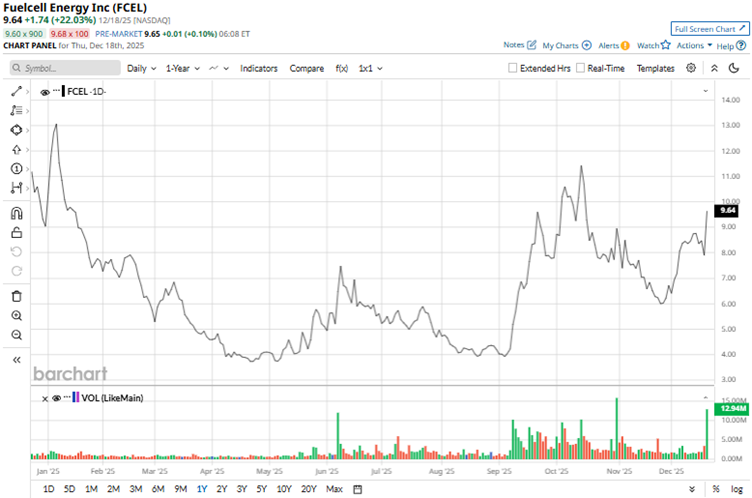The height and width of the screenshot is (498, 752).
Task: Open FCEL series more options dots
Action: pyautogui.click(x=56, y=90)
